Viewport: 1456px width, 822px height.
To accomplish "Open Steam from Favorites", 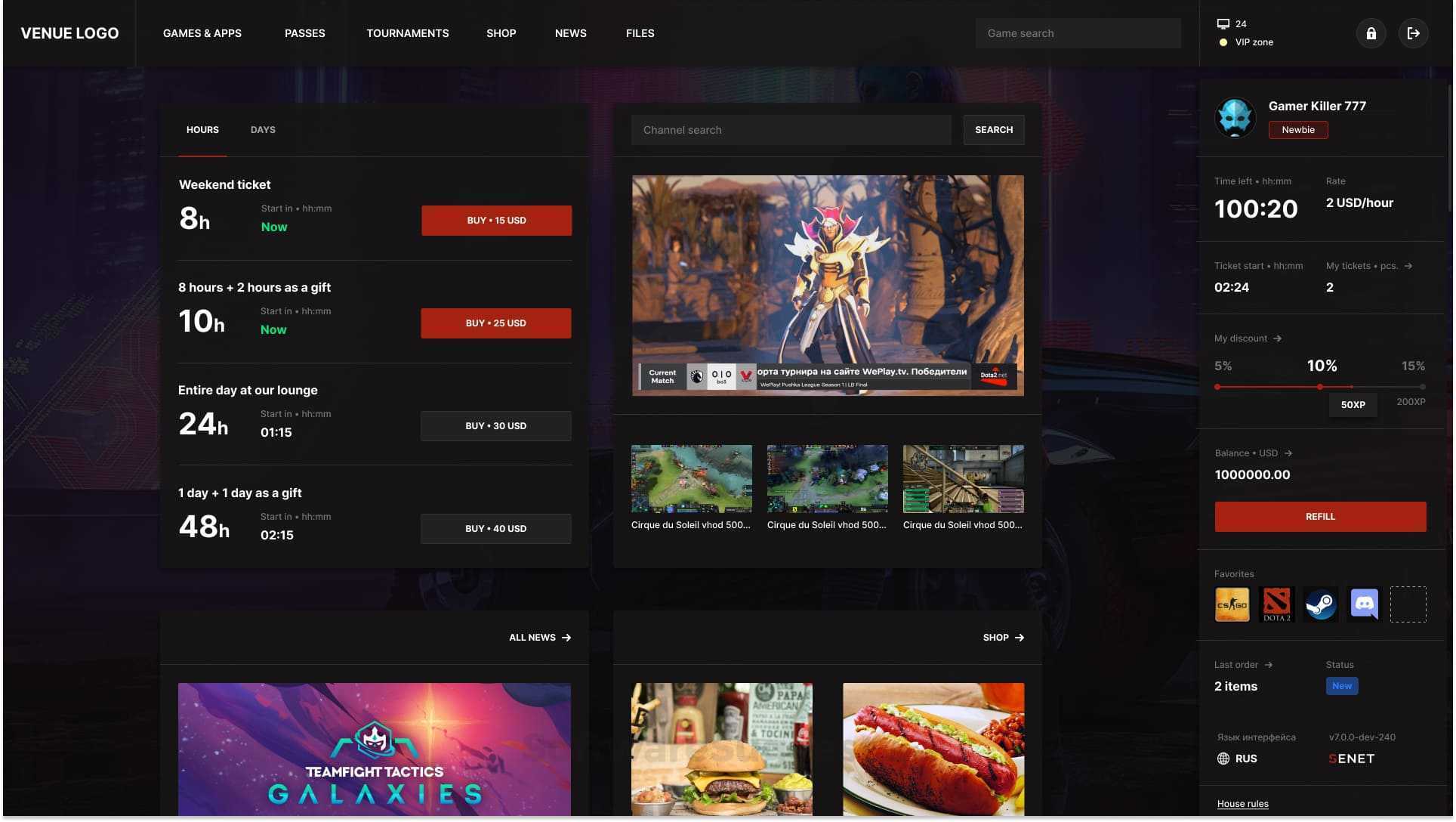I will pyautogui.click(x=1320, y=604).
